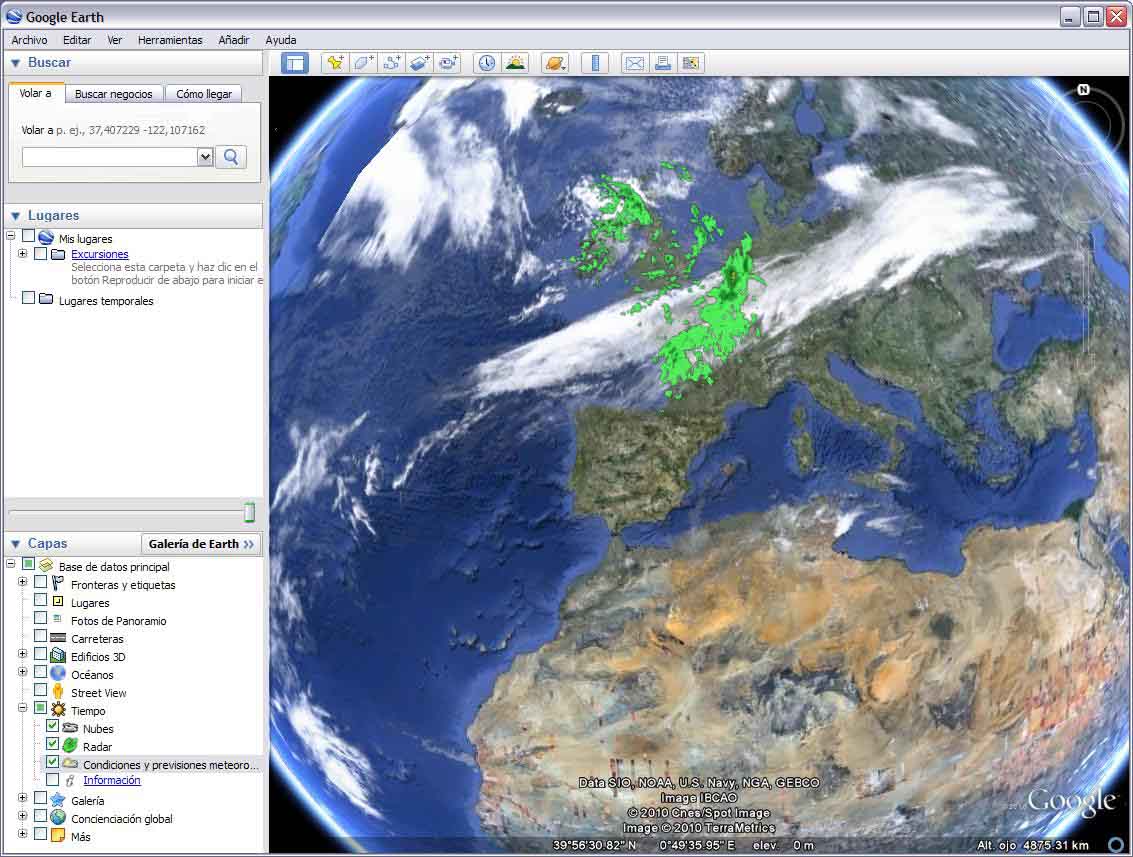Click the places opacity slider handle
1133x857 pixels.
[249, 512]
